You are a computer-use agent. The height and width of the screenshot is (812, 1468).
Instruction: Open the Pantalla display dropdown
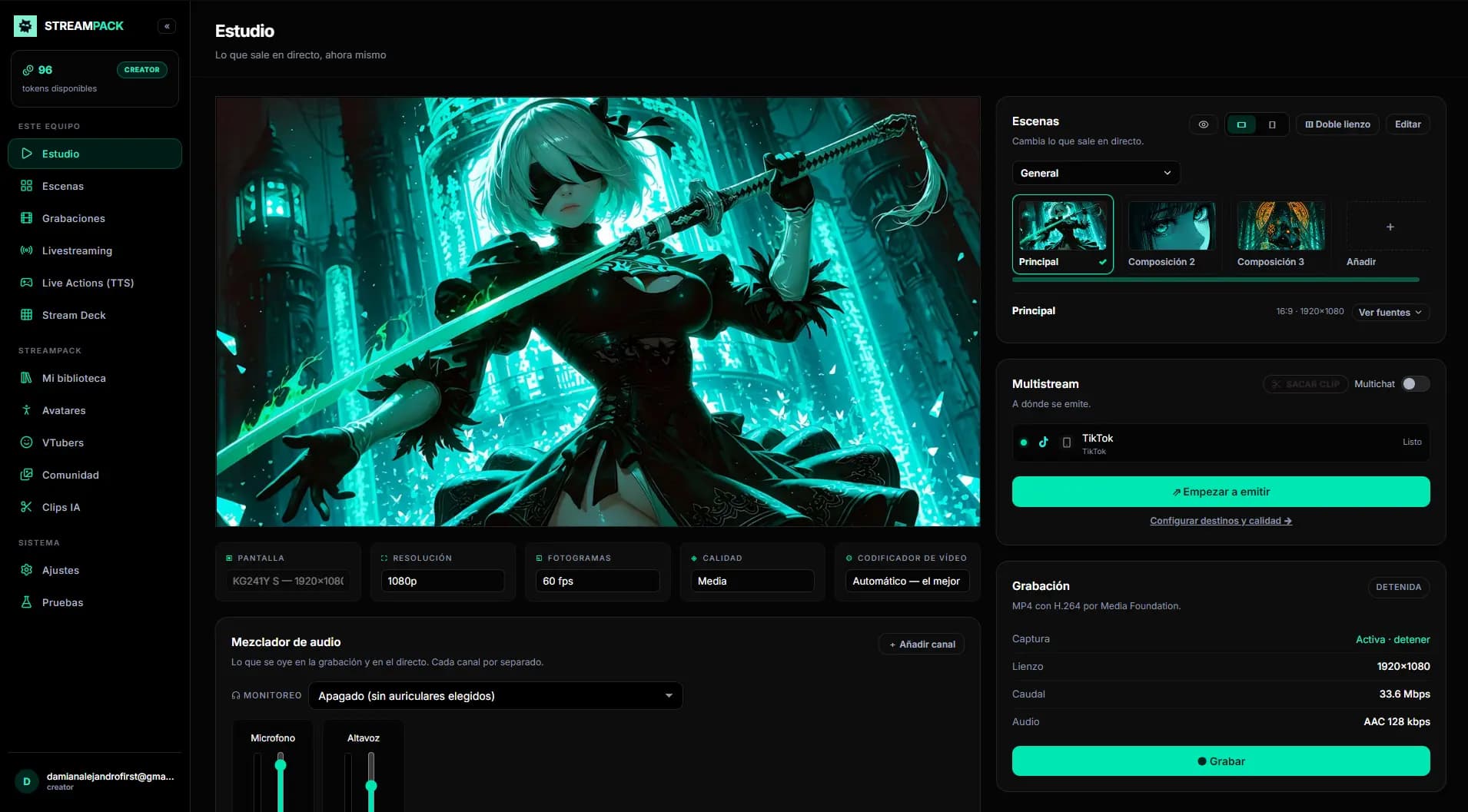tap(288, 581)
